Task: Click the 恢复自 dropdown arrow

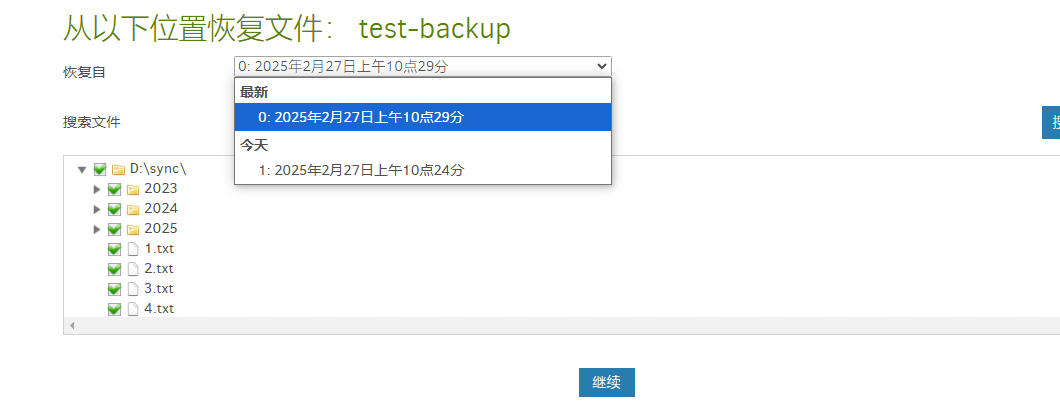Action: (602, 66)
